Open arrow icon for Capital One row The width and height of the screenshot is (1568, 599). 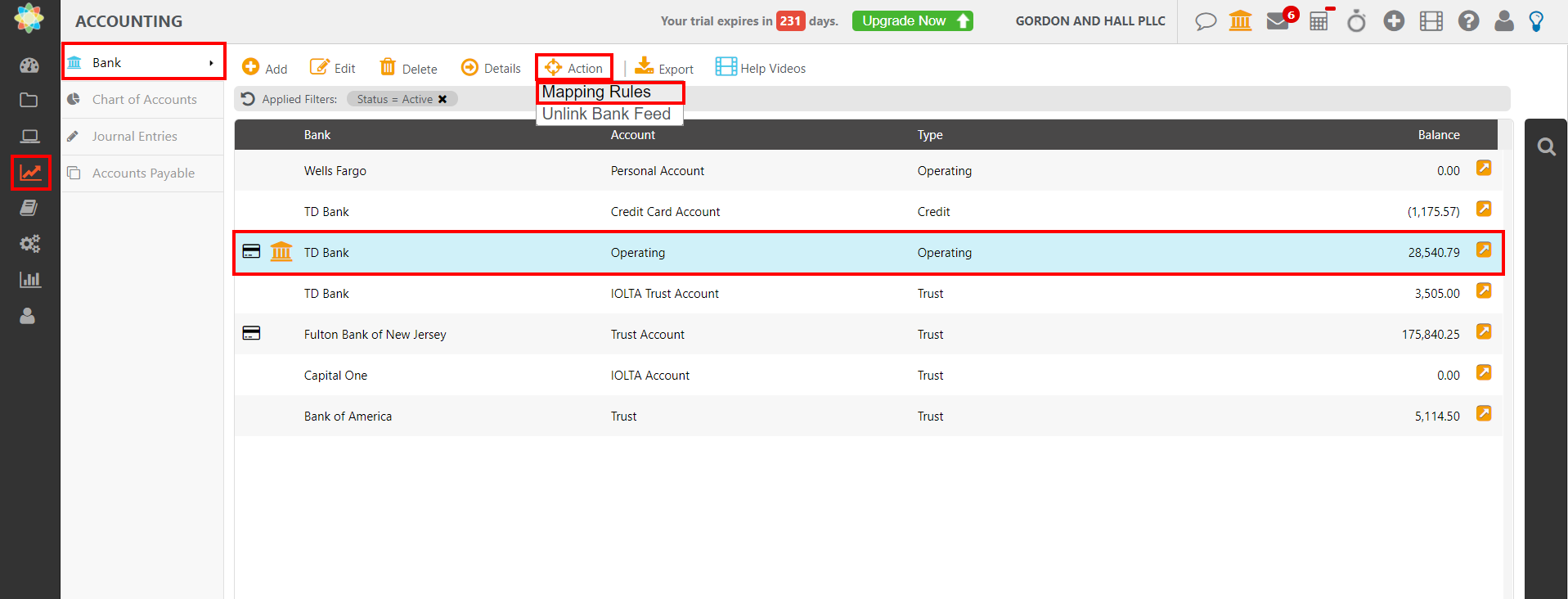[1484, 372]
